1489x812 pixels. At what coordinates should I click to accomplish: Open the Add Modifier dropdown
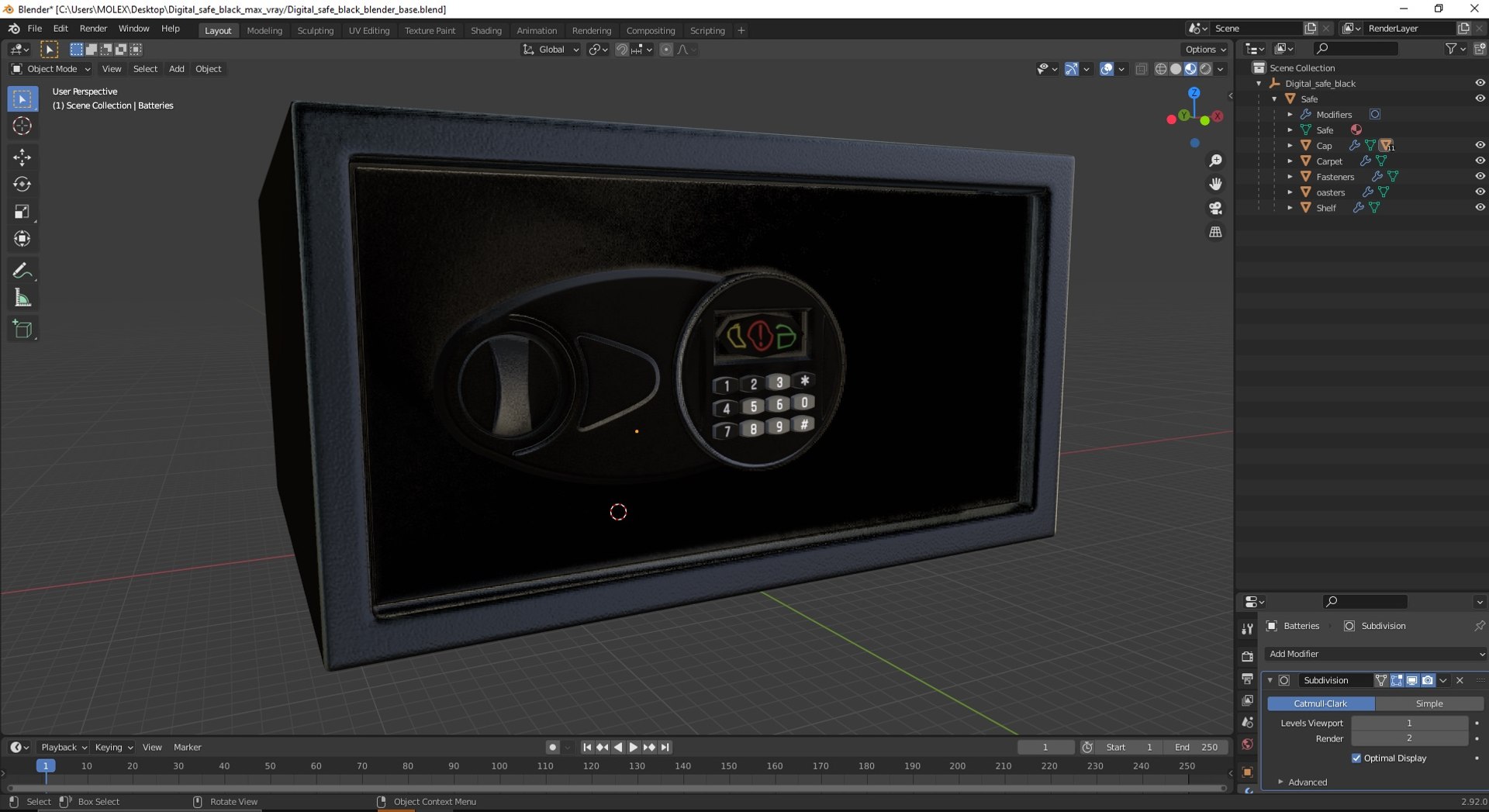pyautogui.click(x=1375, y=654)
